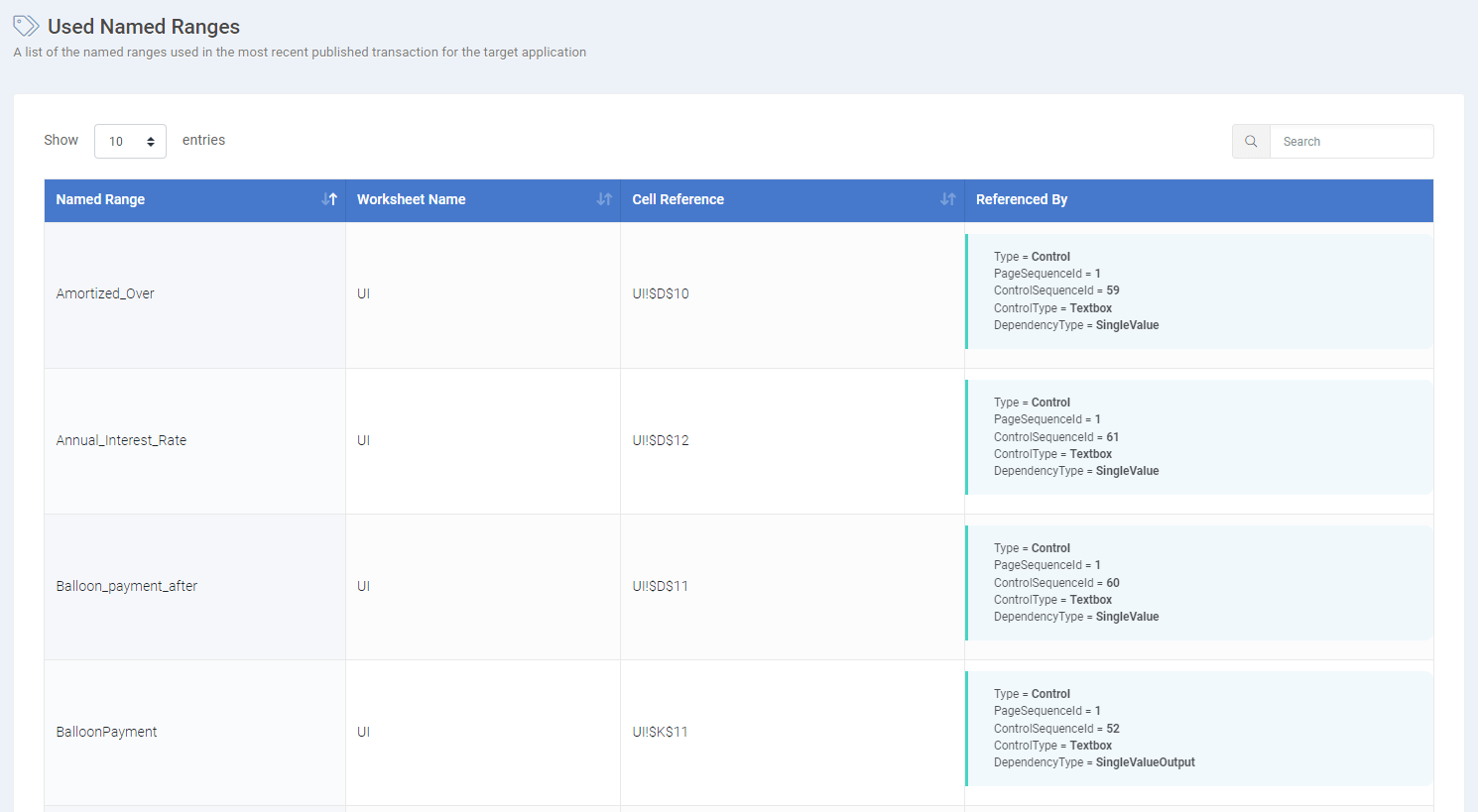
Task: Sort by the Cell Reference column header
Action: click(677, 199)
